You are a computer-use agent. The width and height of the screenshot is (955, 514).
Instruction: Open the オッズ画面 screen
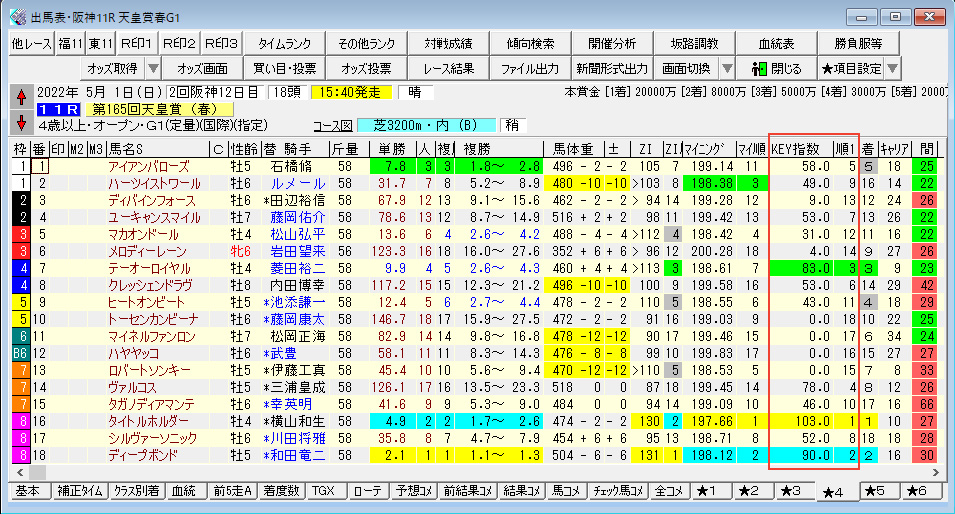pyautogui.click(x=202, y=68)
